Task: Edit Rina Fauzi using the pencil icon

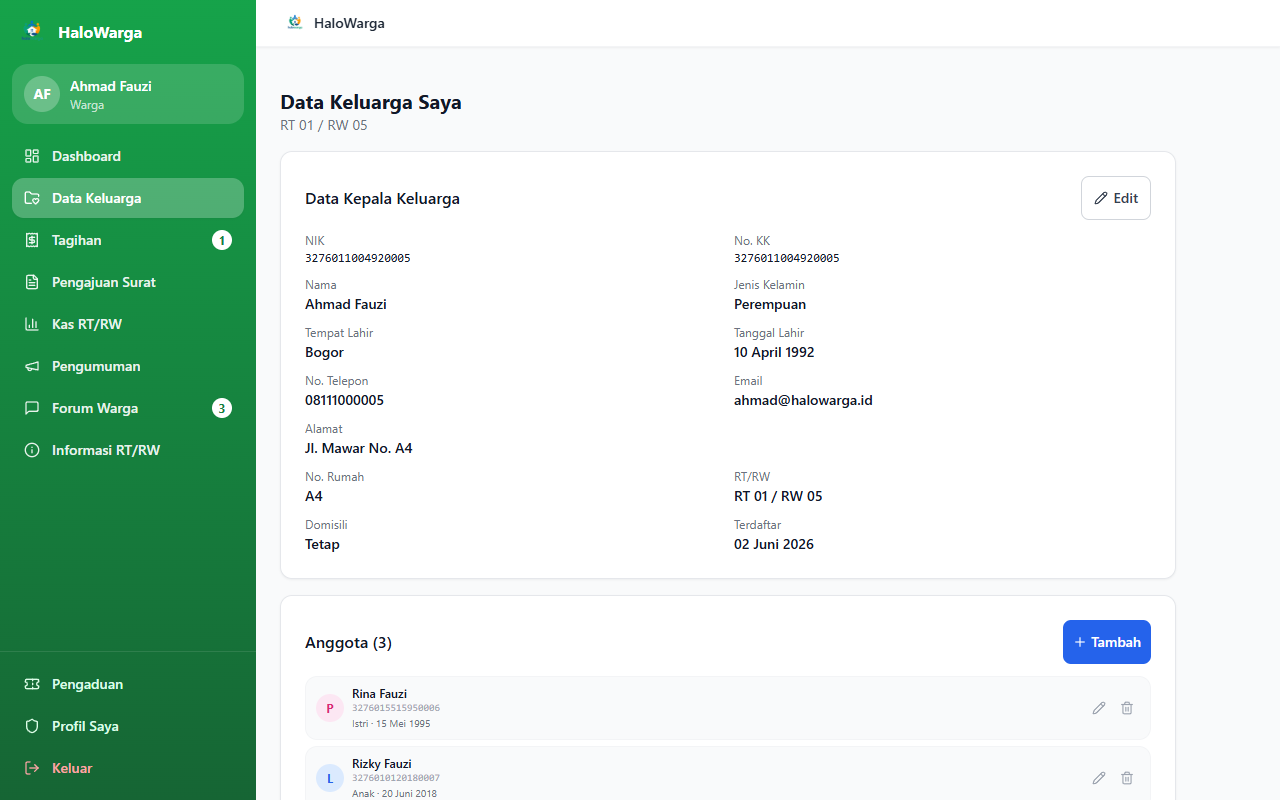Action: pos(1099,708)
